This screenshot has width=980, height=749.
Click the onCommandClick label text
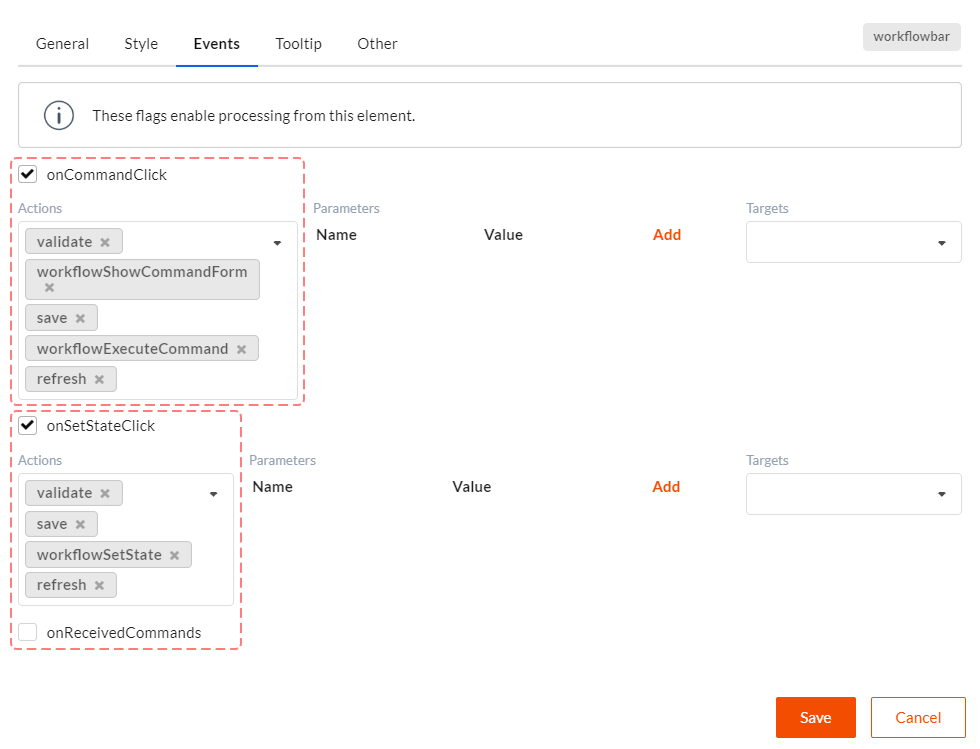[107, 174]
